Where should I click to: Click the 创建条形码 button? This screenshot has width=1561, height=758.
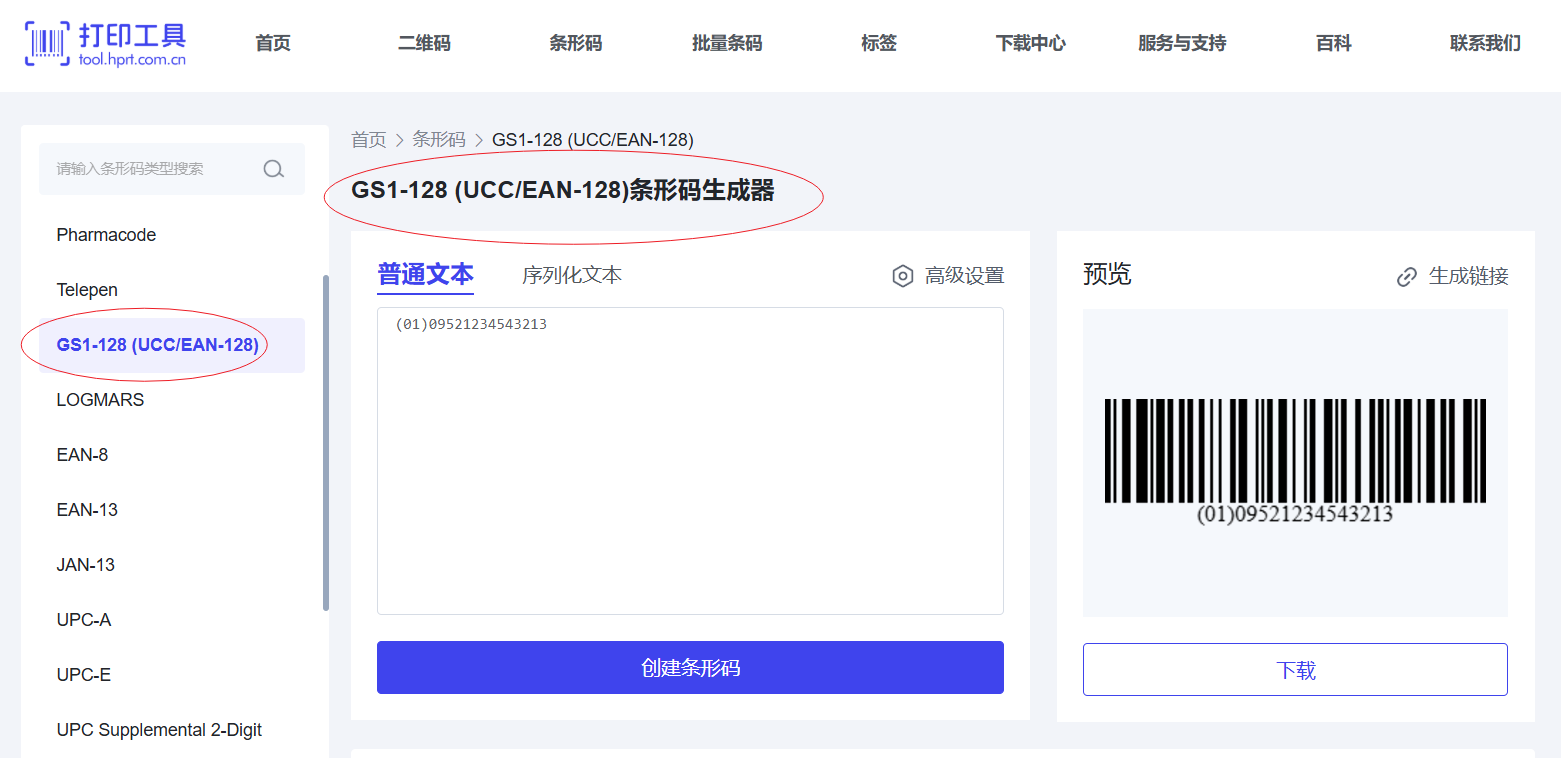point(690,668)
